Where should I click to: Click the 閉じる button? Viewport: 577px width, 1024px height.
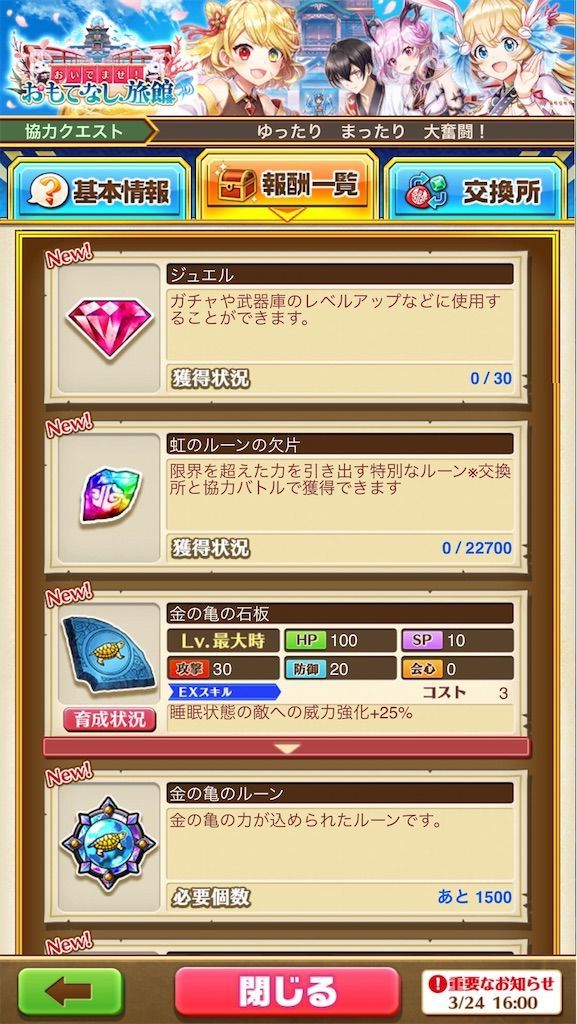point(287,991)
